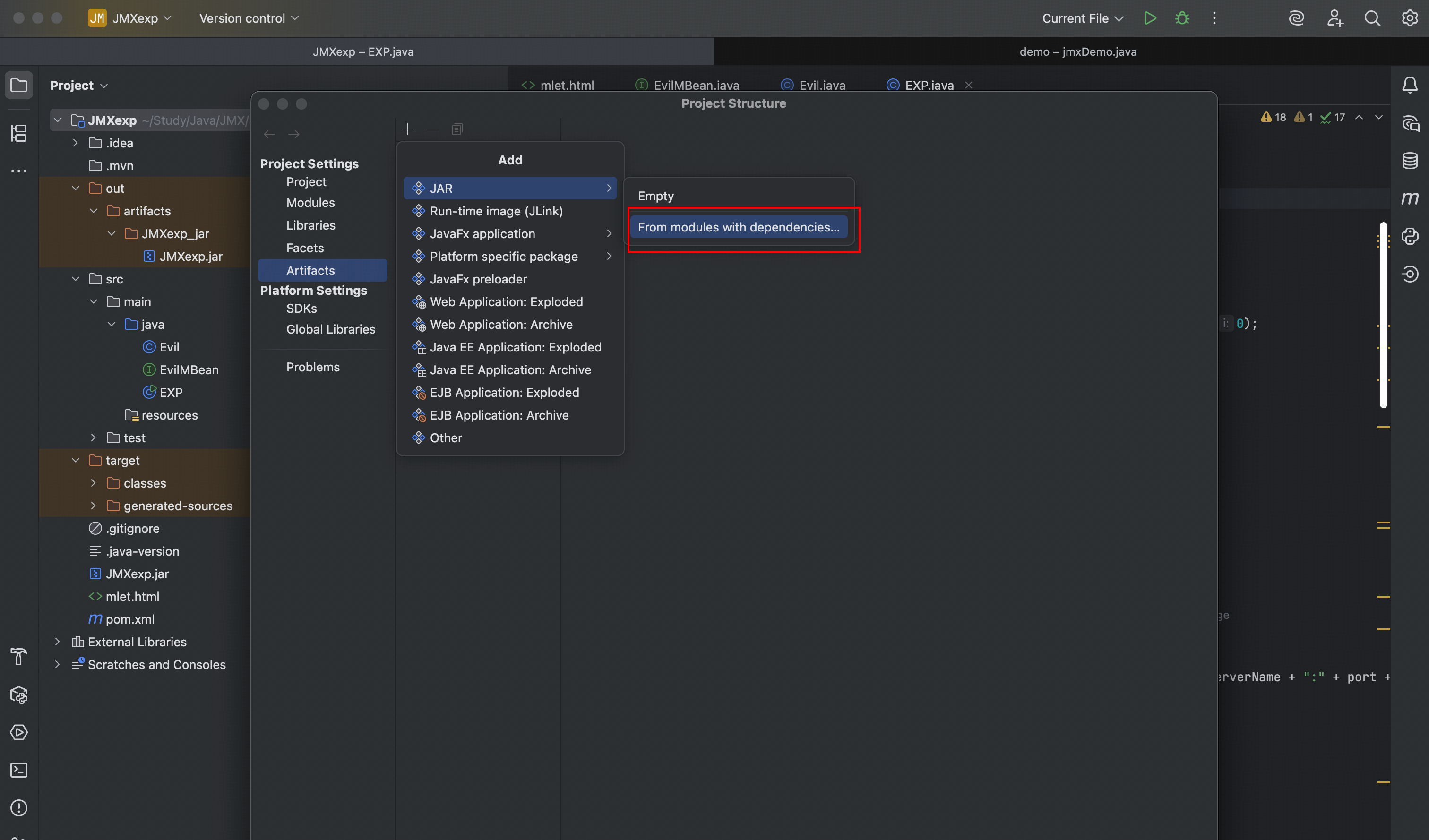Open the Terminal tool window

click(19, 770)
